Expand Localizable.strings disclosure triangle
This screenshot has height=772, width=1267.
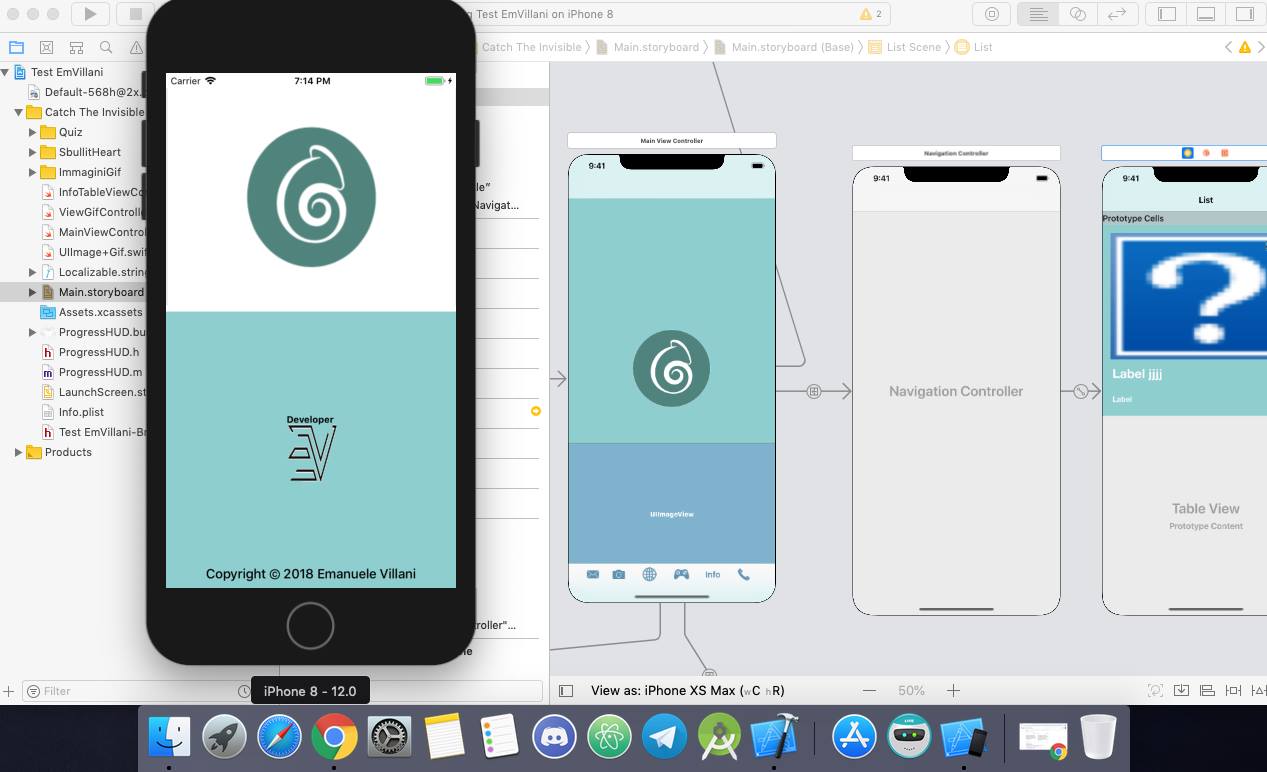(x=32, y=272)
